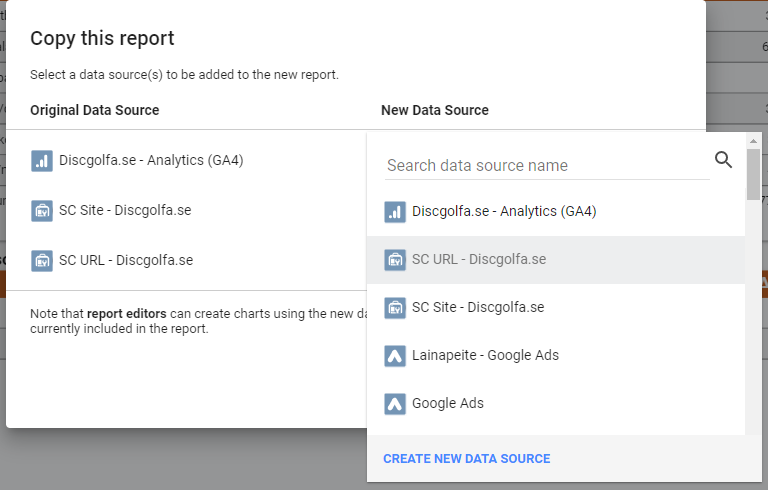This screenshot has width=768, height=490.
Task: Click Search Console icon next to original SC URL
Action: click(42, 261)
